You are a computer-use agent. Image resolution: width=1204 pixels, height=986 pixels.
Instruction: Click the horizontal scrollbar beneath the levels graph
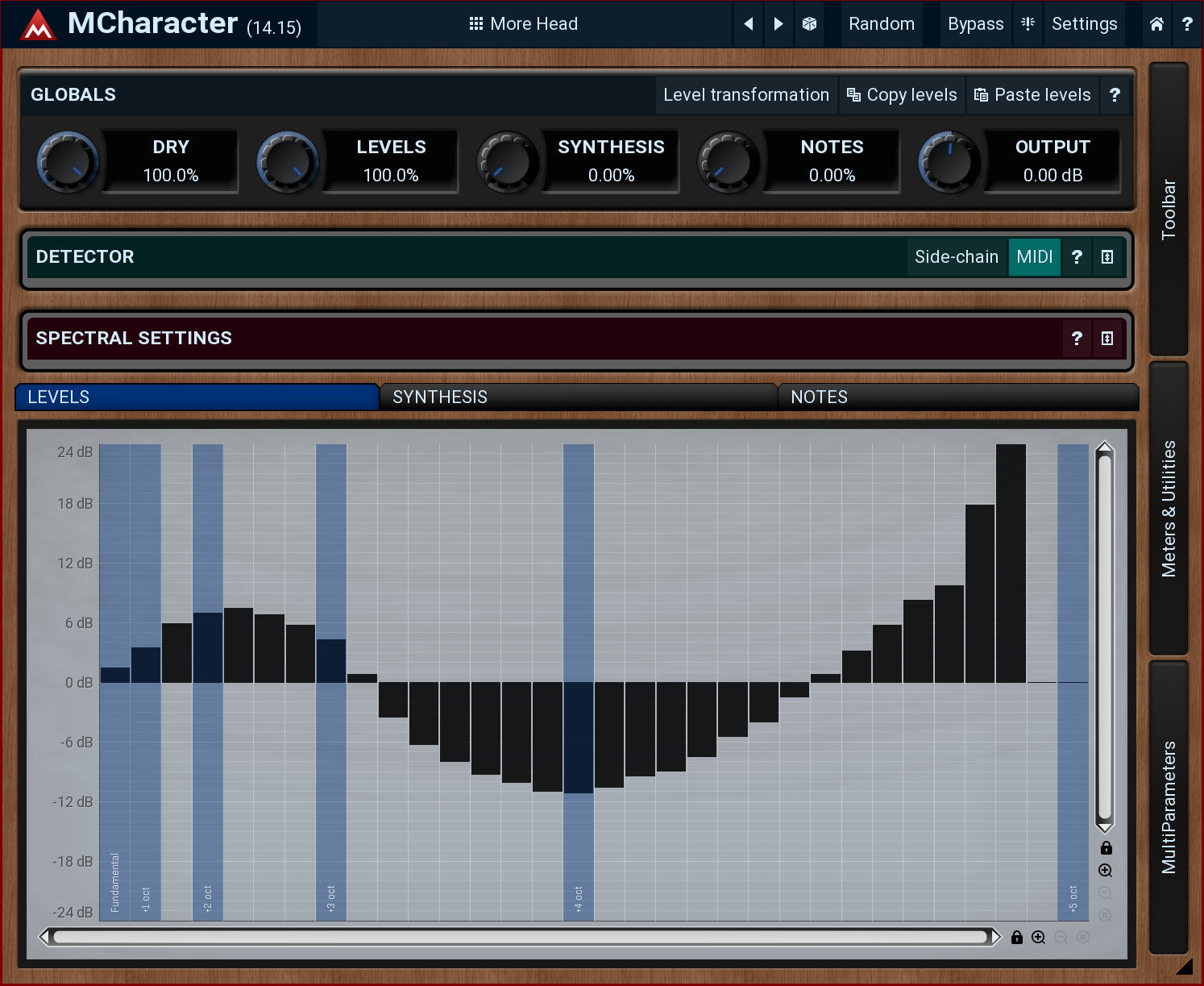[520, 937]
